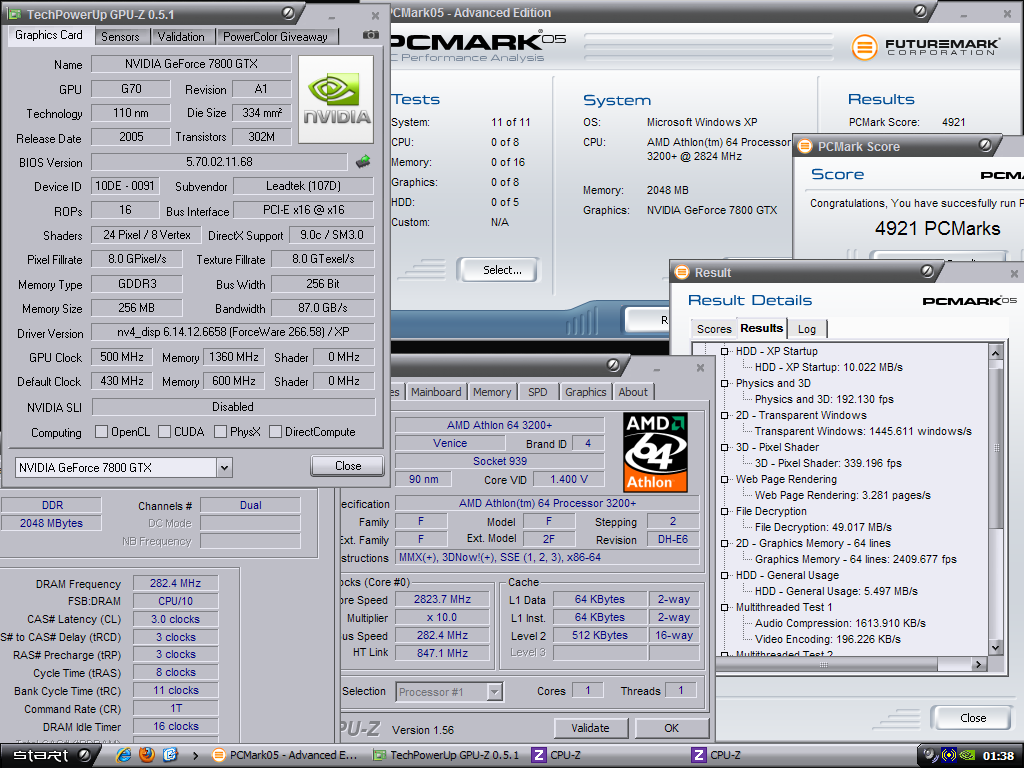Select the Video Encoding result line
Screen dimensions: 1024x768
point(827,639)
